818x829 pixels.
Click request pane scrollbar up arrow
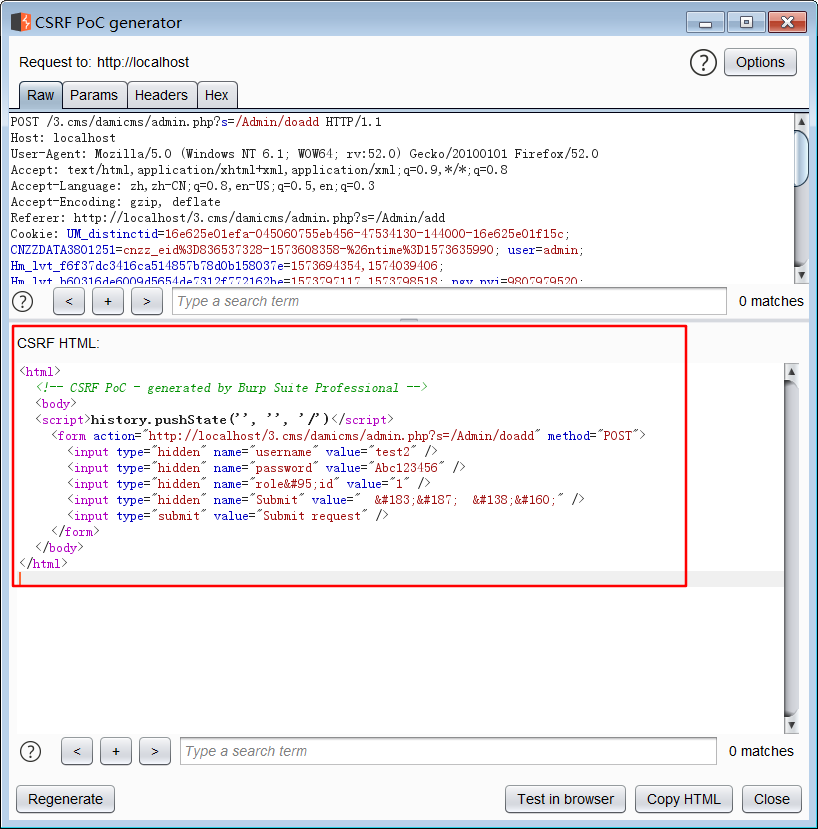[x=802, y=121]
